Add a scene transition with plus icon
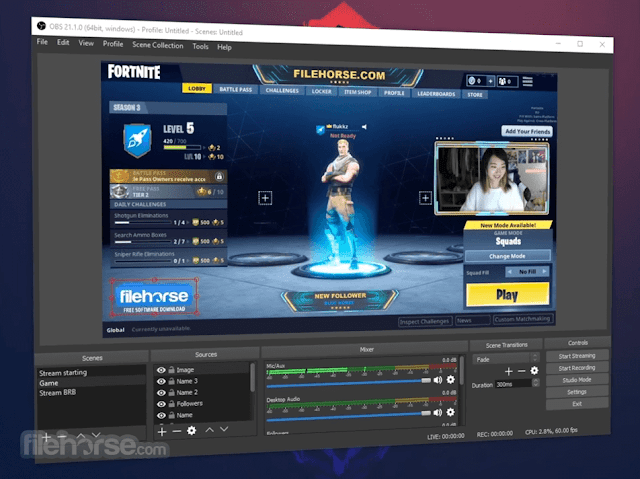Image resolution: width=640 pixels, height=479 pixels. click(x=509, y=371)
